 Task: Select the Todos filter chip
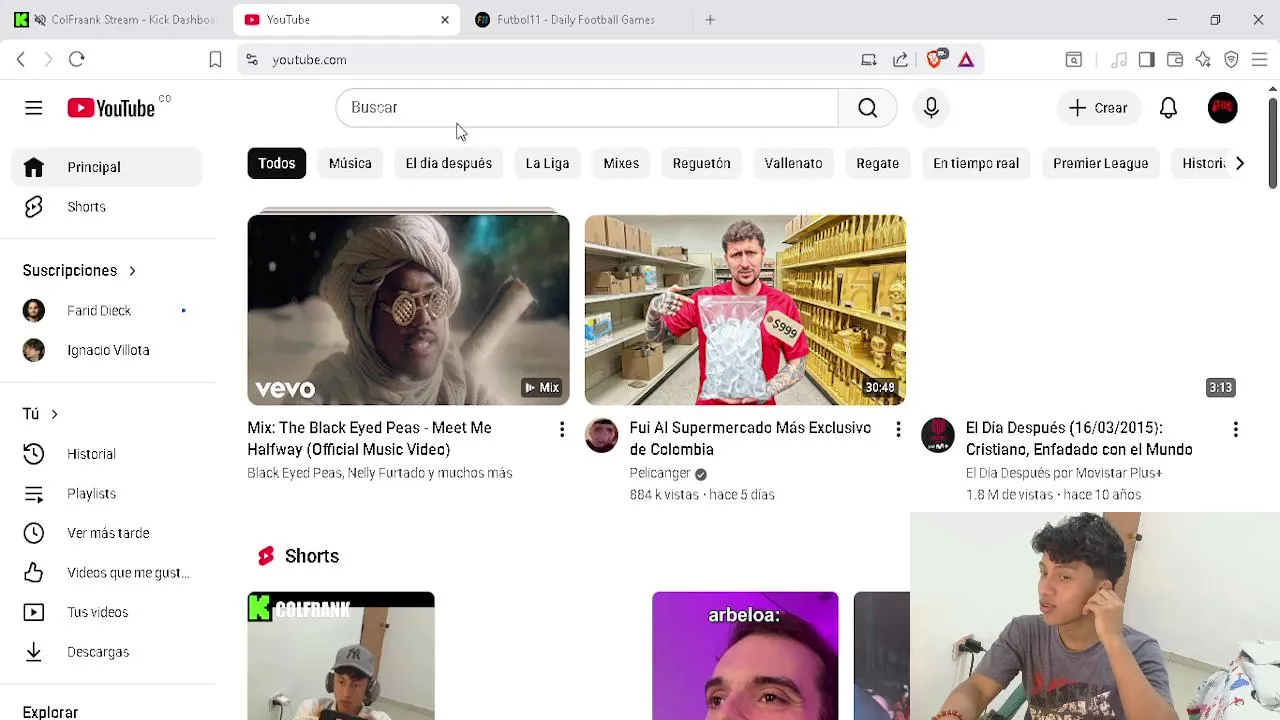[277, 163]
